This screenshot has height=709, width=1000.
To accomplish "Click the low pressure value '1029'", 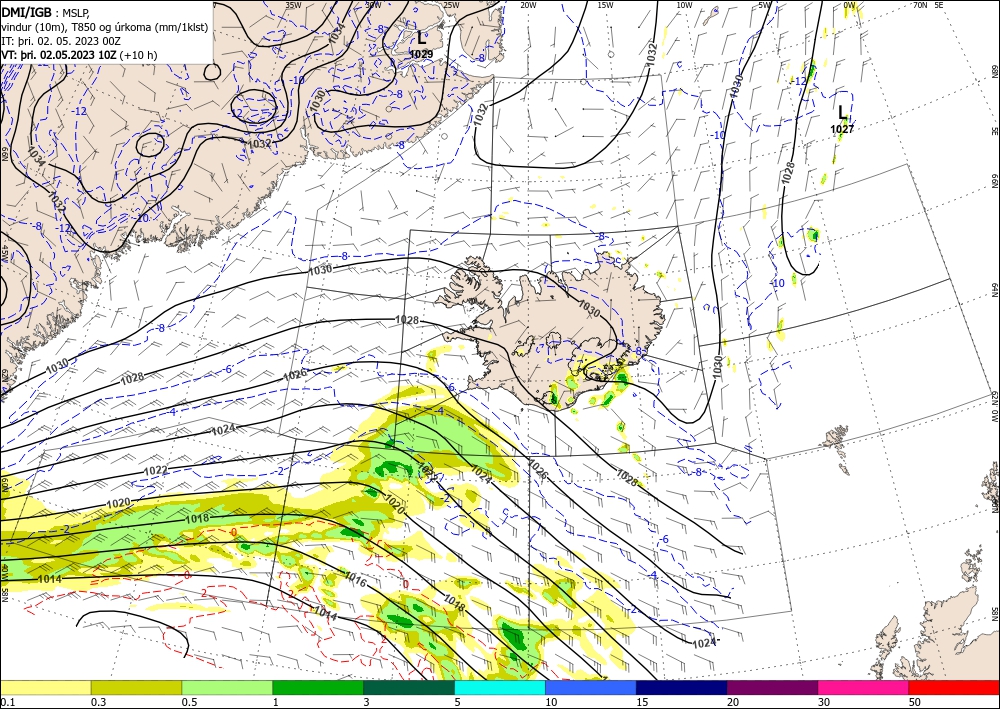I will (x=421, y=54).
